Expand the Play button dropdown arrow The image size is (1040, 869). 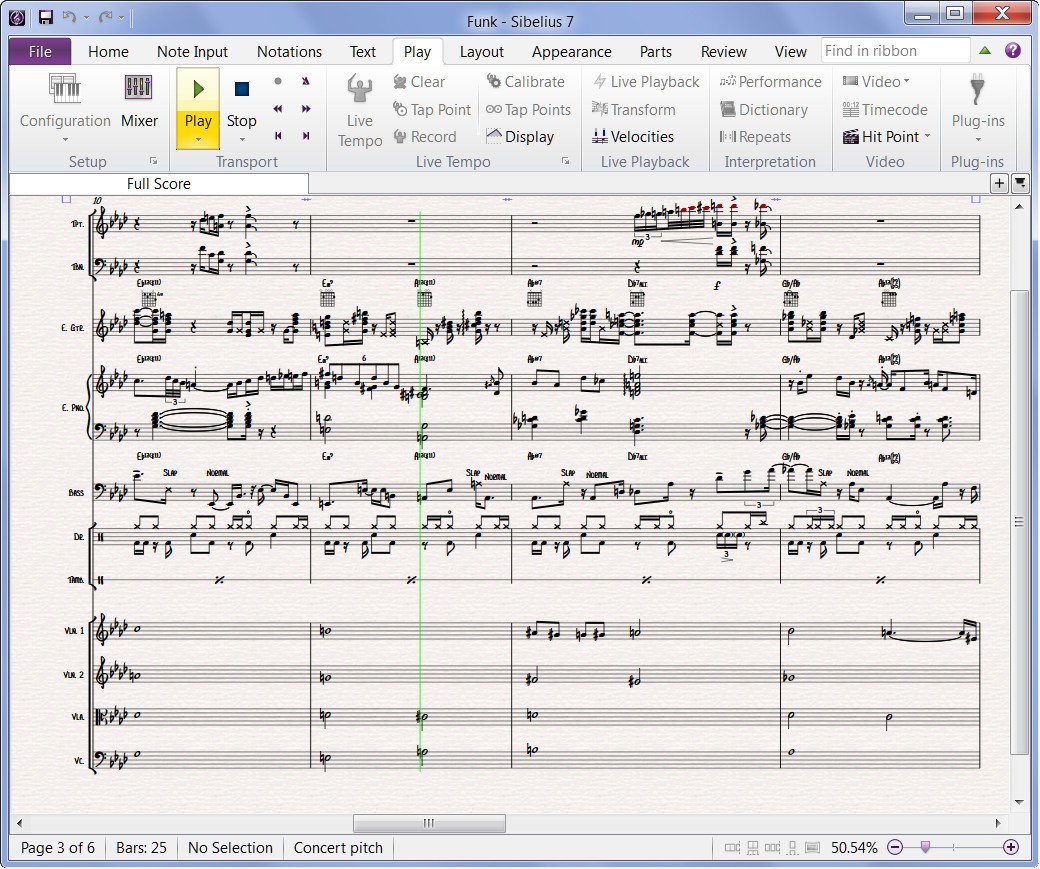pyautogui.click(x=198, y=139)
